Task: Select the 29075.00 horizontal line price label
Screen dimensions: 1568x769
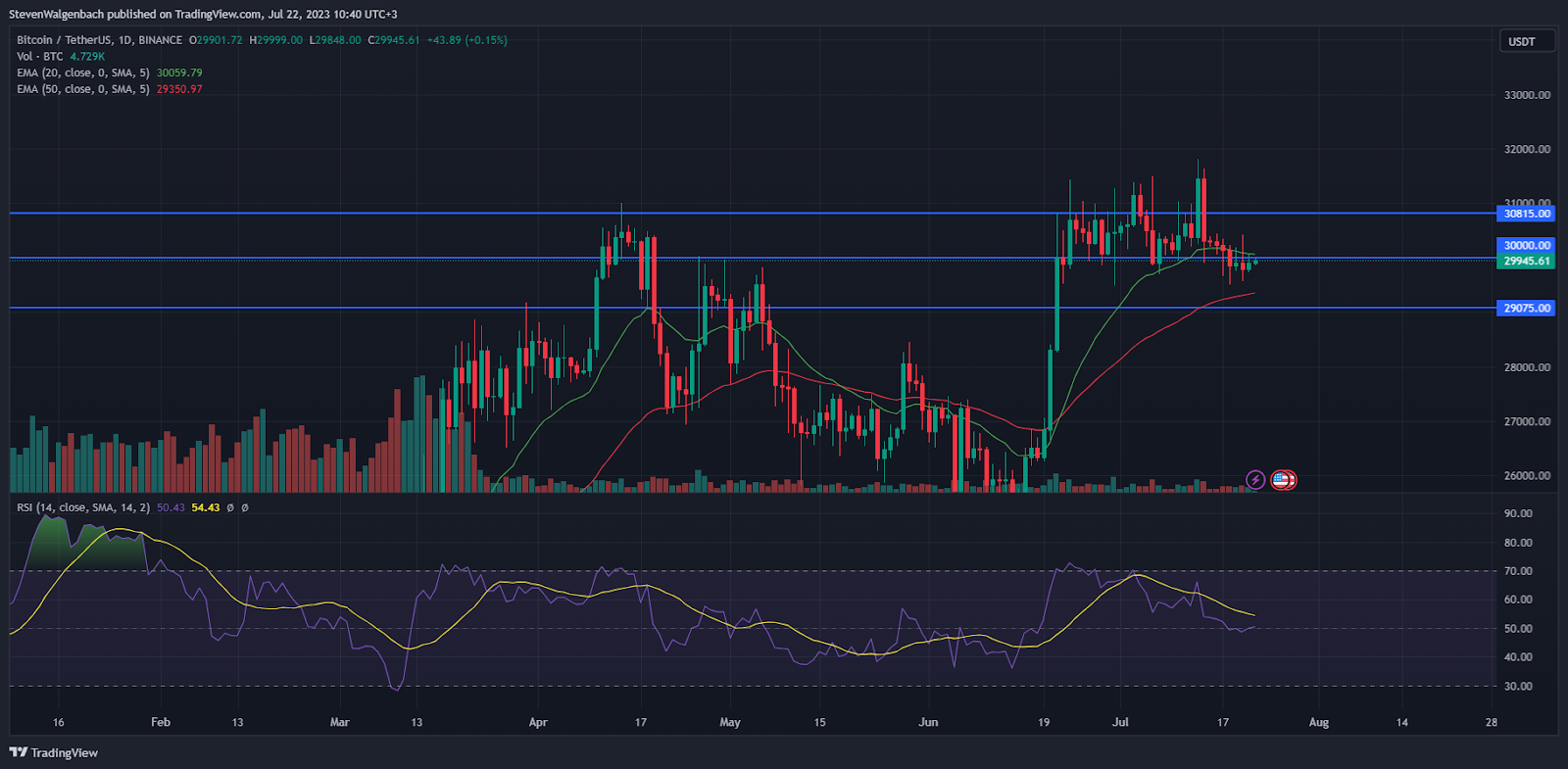Action: pos(1526,308)
